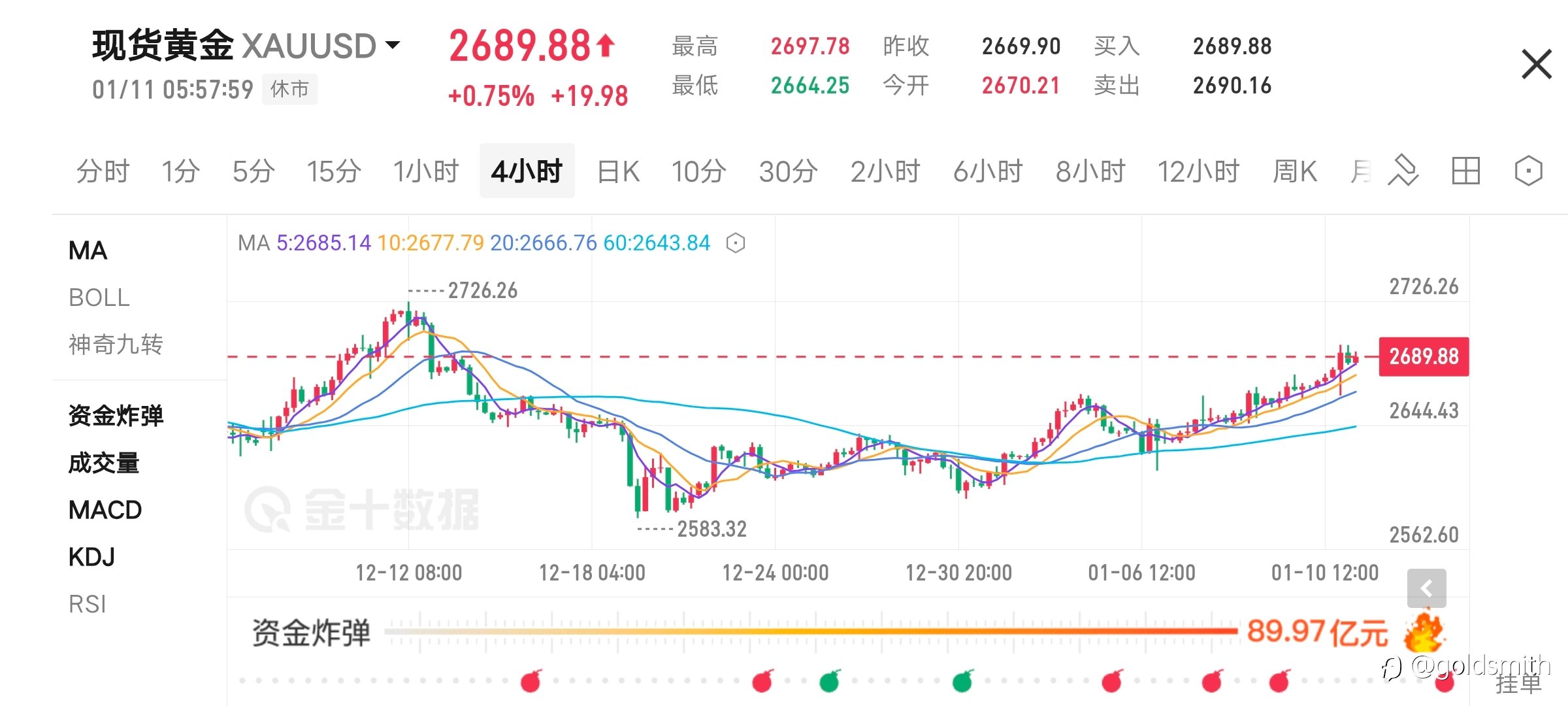The image size is (1568, 706).
Task: Click the 资金炸弹 gradient progress bar
Action: pos(811,631)
